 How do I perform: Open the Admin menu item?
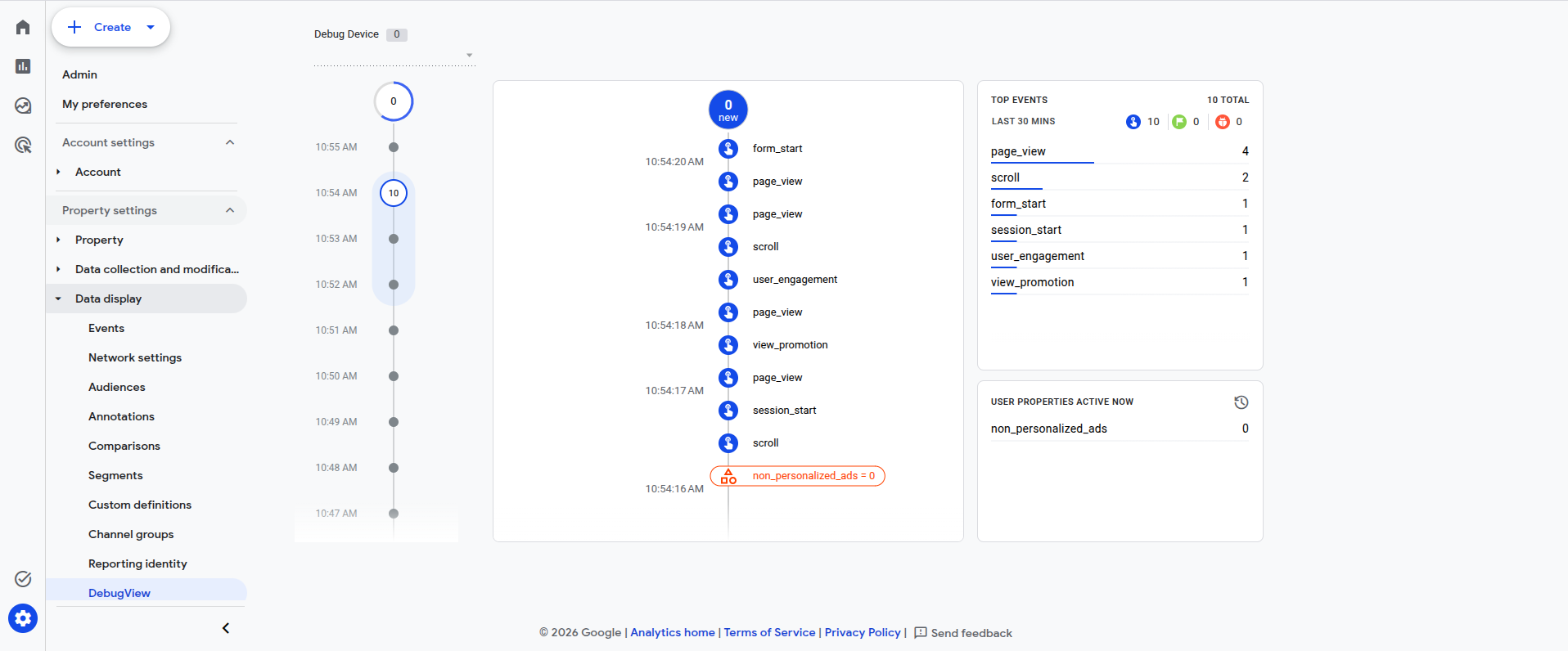coord(79,74)
